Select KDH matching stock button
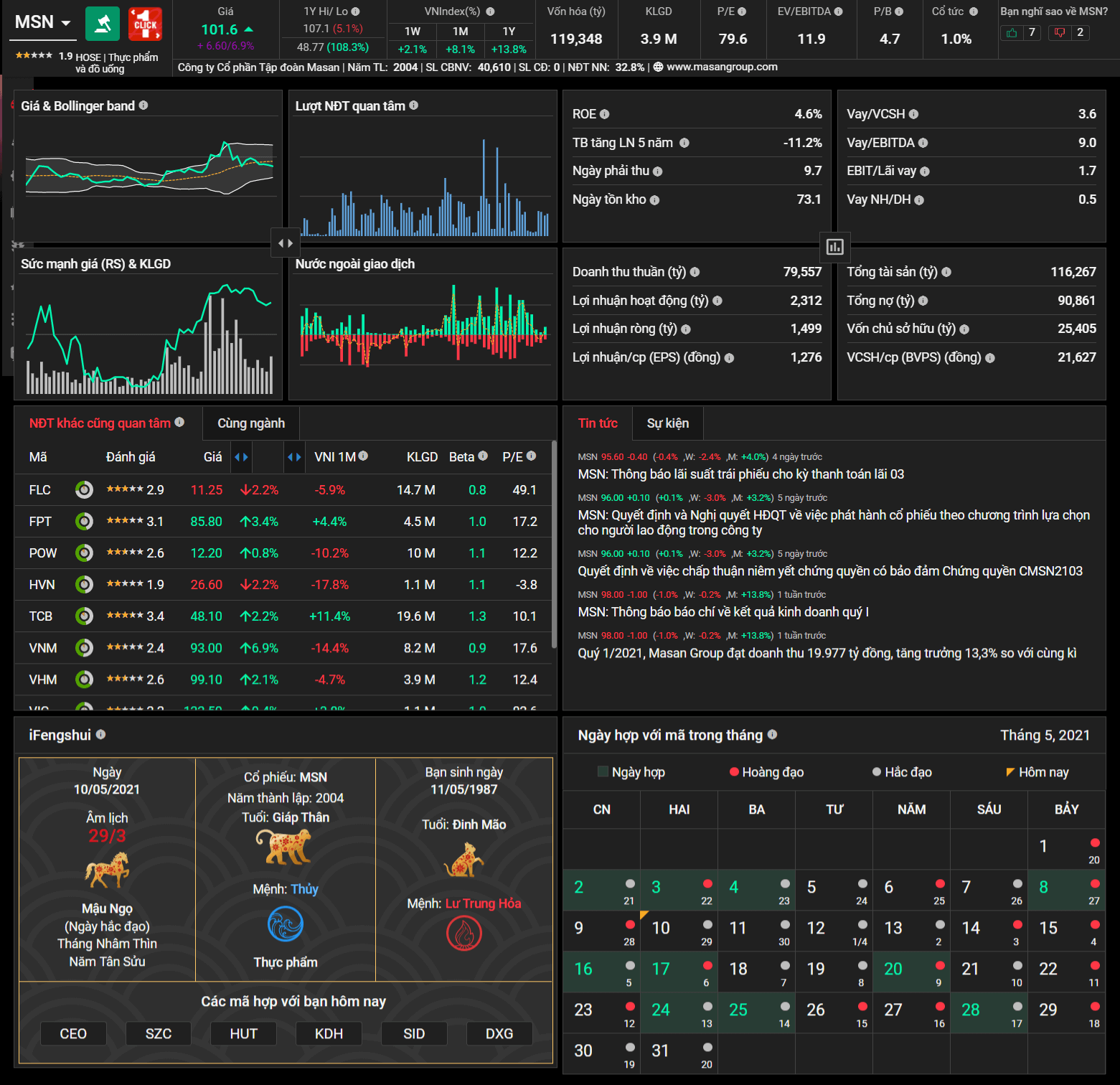The width and height of the screenshot is (1120, 1085). point(329,1033)
